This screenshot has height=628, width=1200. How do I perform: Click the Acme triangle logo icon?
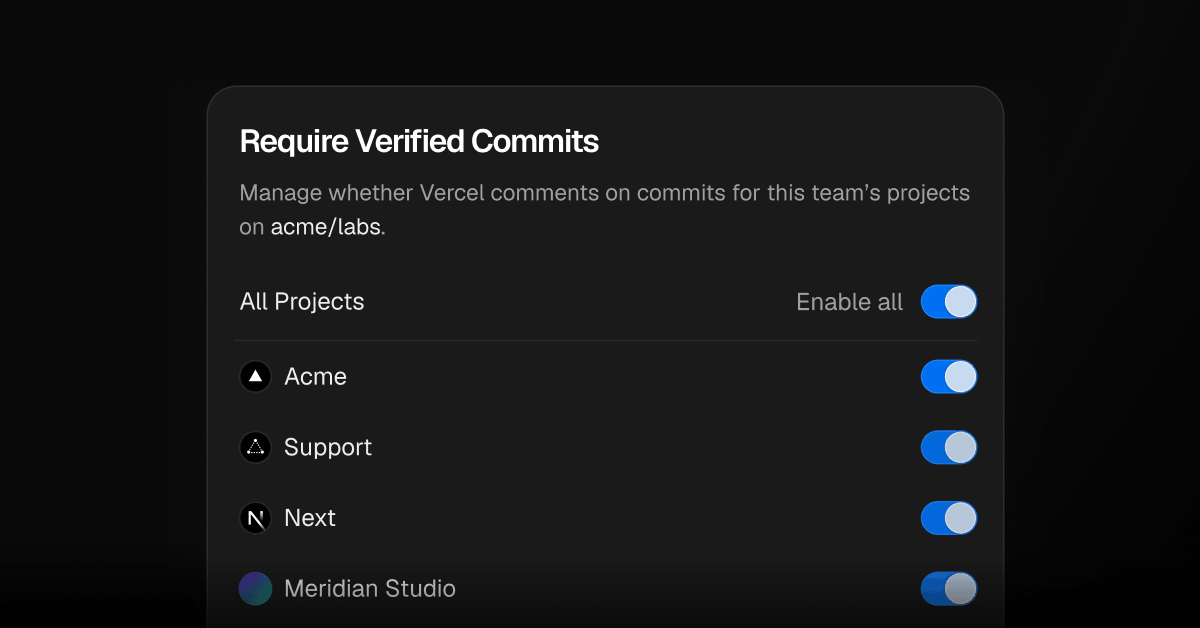coord(256,377)
